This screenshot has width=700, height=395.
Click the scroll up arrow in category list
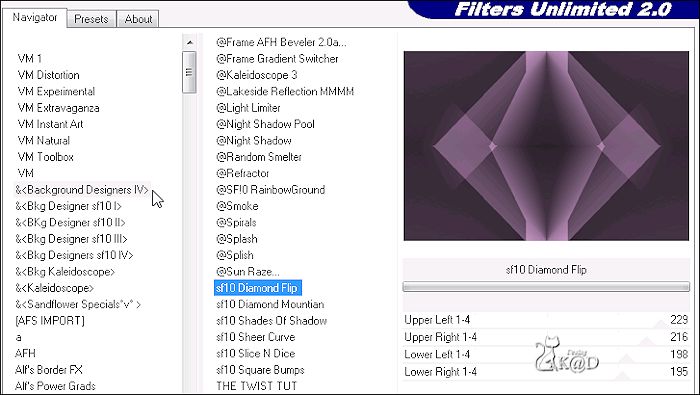pyautogui.click(x=190, y=42)
